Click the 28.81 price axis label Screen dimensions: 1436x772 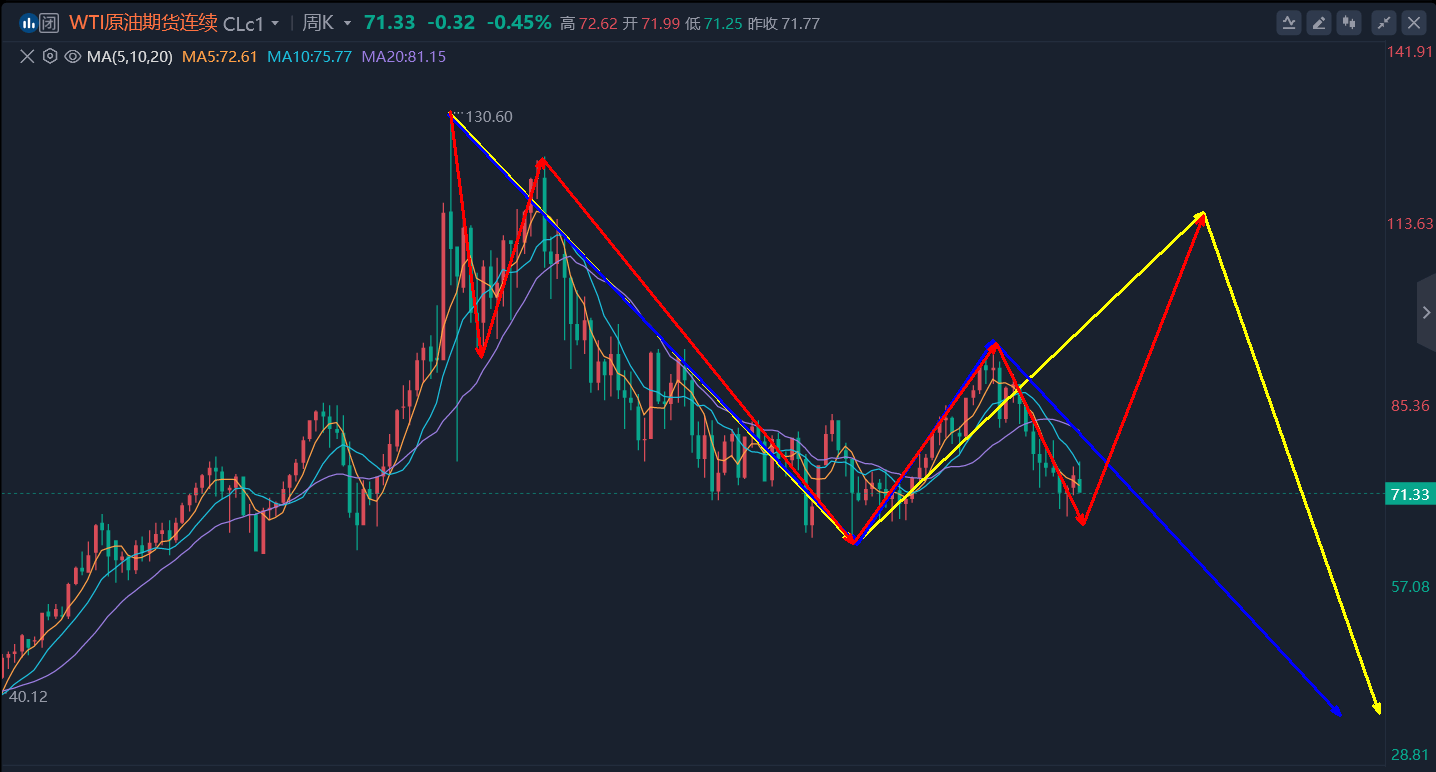tap(1410, 756)
